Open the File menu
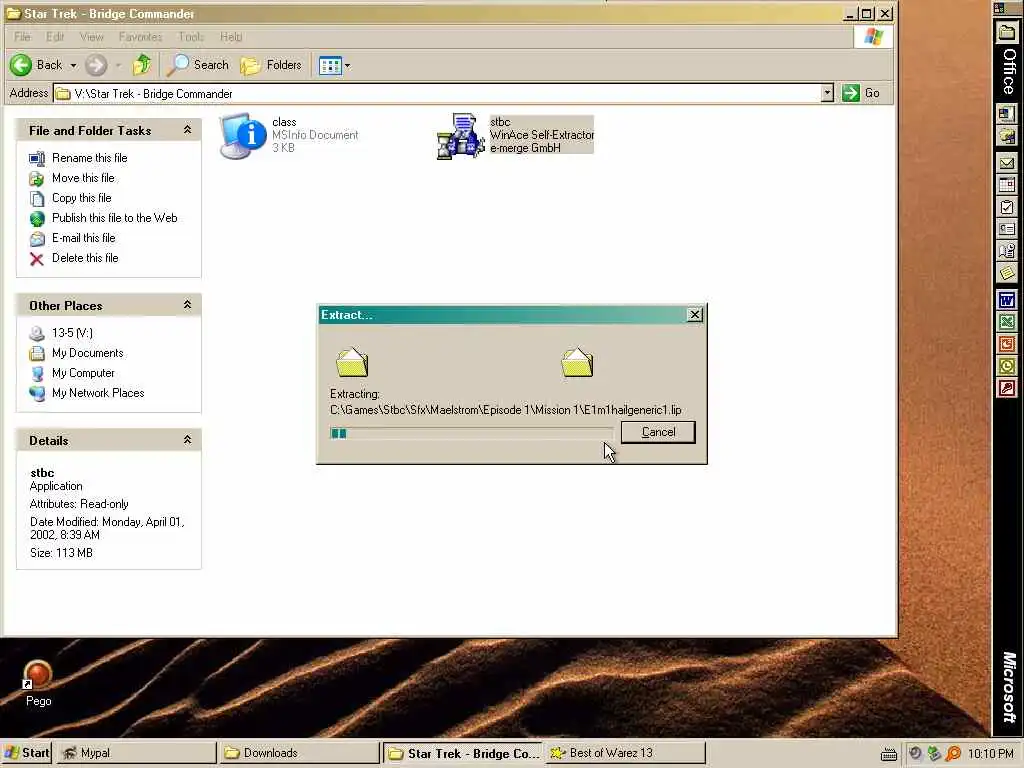Screen dimensions: 1024x768 tap(22, 37)
